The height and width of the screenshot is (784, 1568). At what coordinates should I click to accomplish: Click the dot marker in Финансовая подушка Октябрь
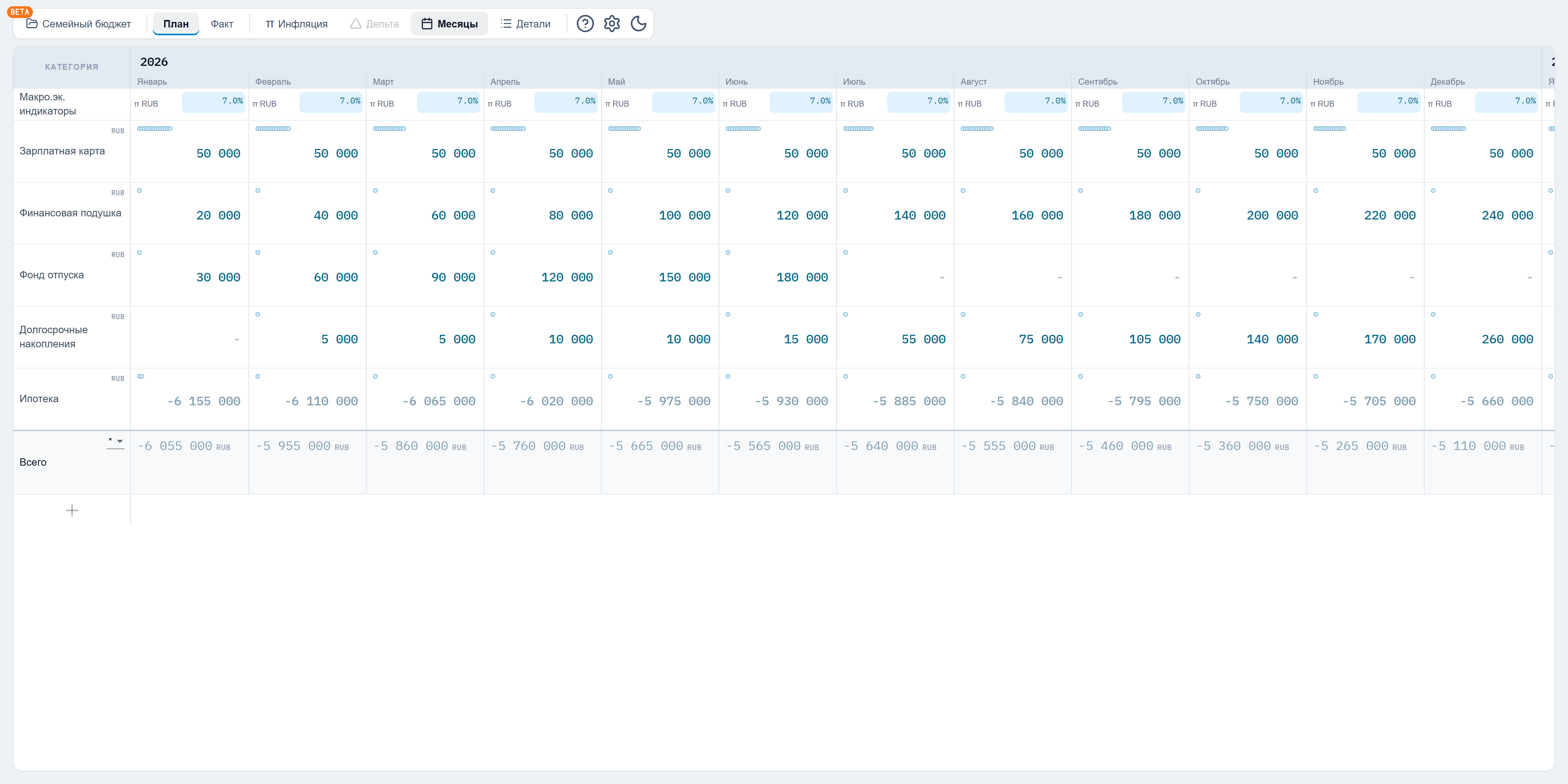pos(1197,191)
